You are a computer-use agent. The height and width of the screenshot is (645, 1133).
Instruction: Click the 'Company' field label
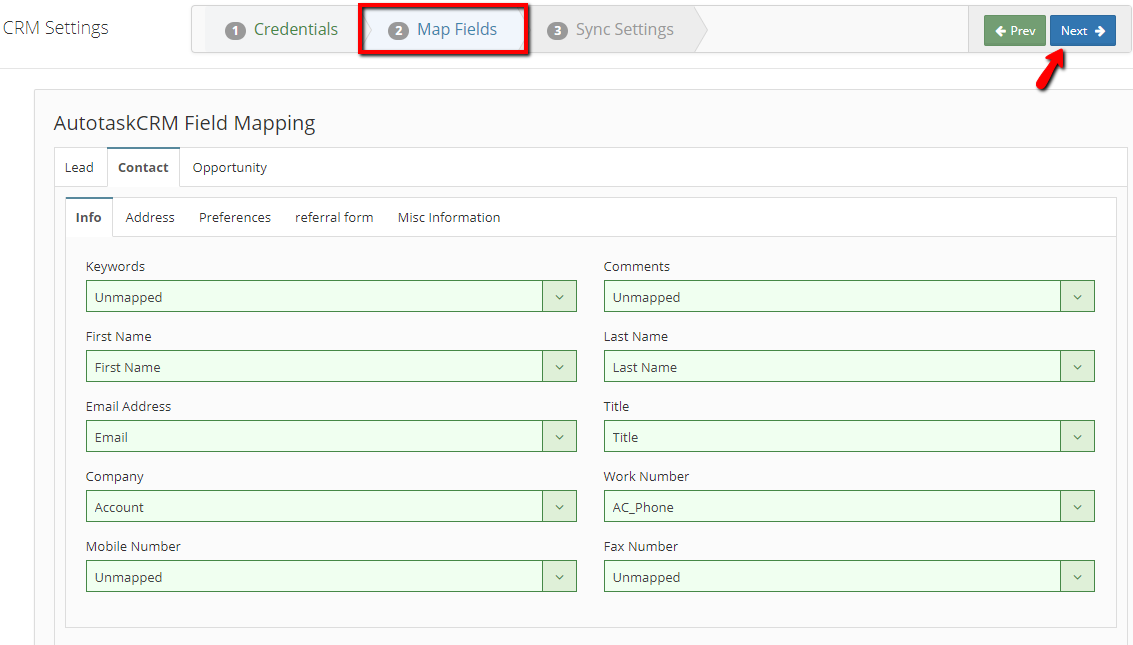(x=114, y=477)
